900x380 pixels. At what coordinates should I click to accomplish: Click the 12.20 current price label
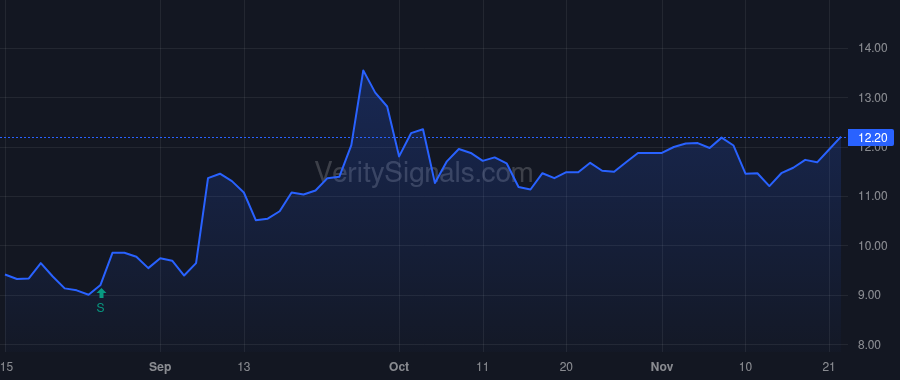(x=871, y=138)
